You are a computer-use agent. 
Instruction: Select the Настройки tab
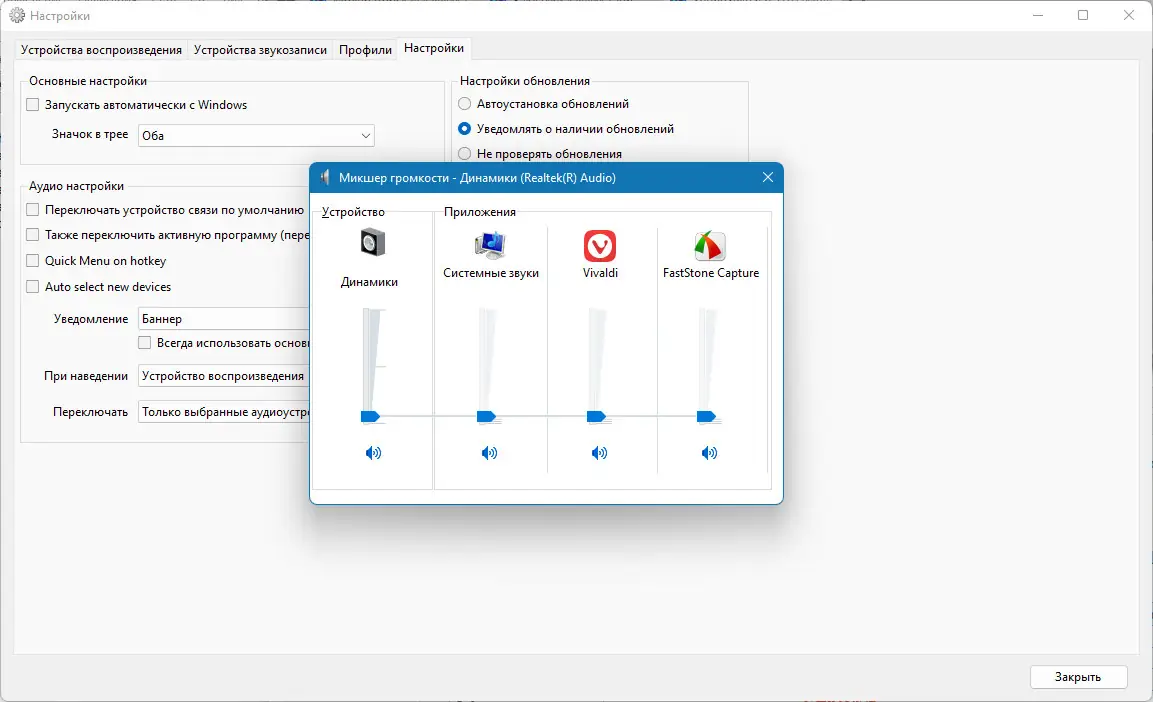tap(434, 48)
